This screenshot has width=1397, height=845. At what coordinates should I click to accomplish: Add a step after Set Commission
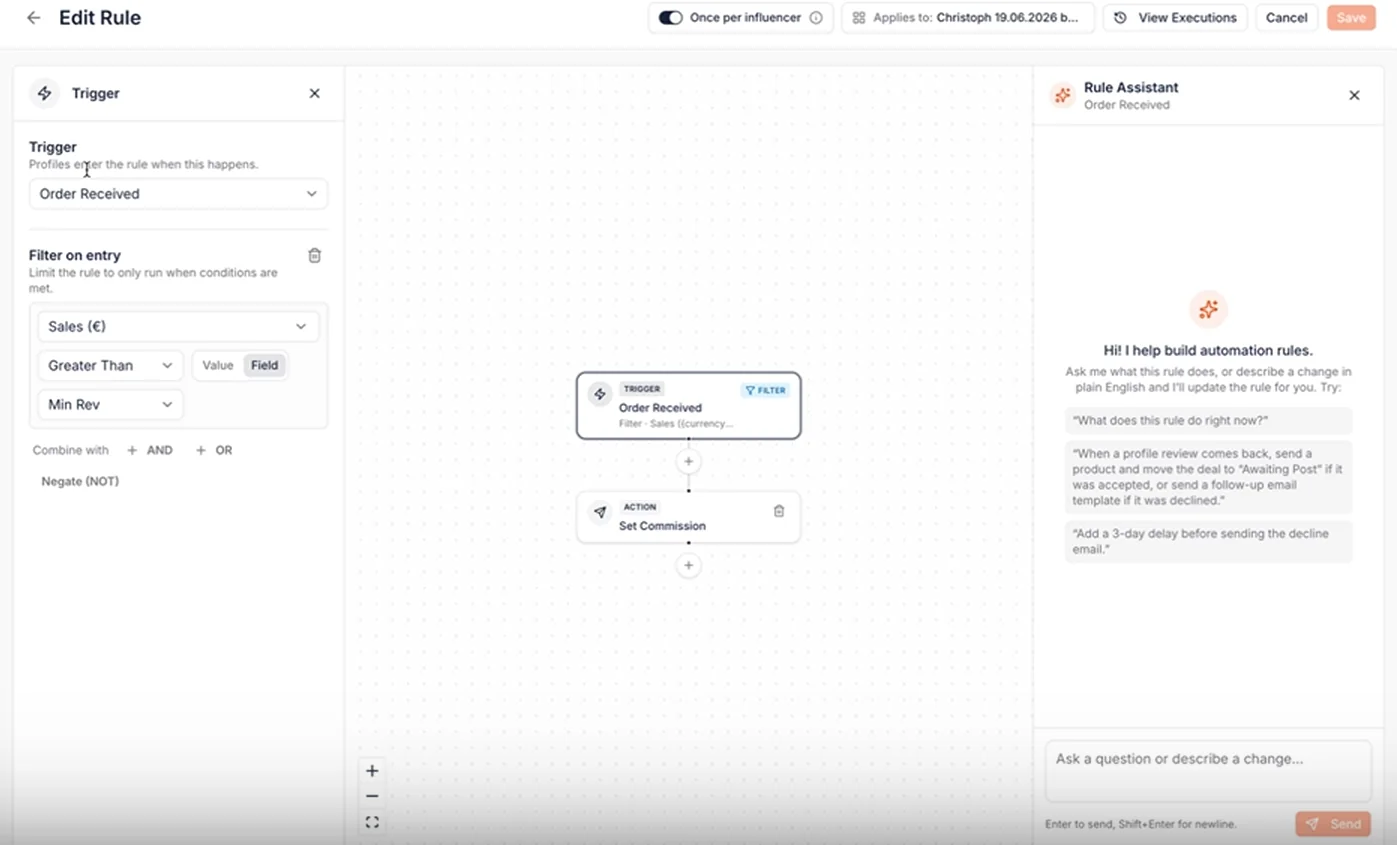click(688, 566)
